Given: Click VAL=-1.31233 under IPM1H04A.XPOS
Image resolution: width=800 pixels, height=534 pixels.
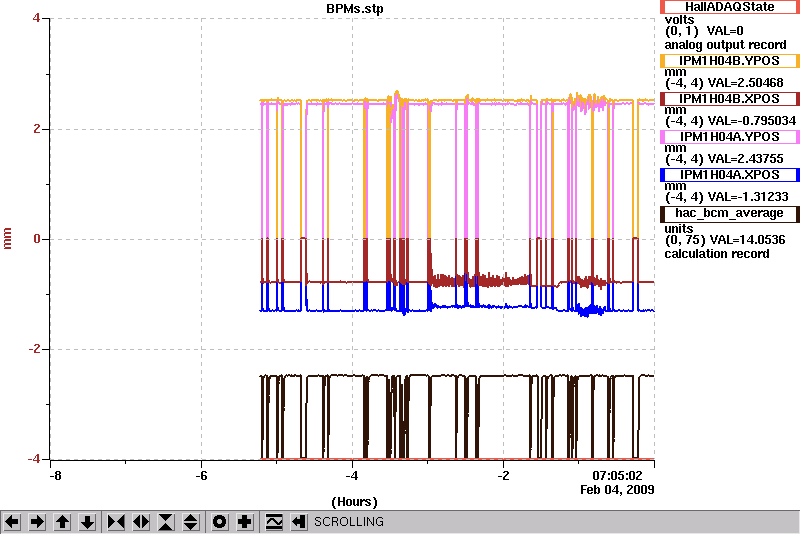Looking at the screenshot, I should click(747, 197).
